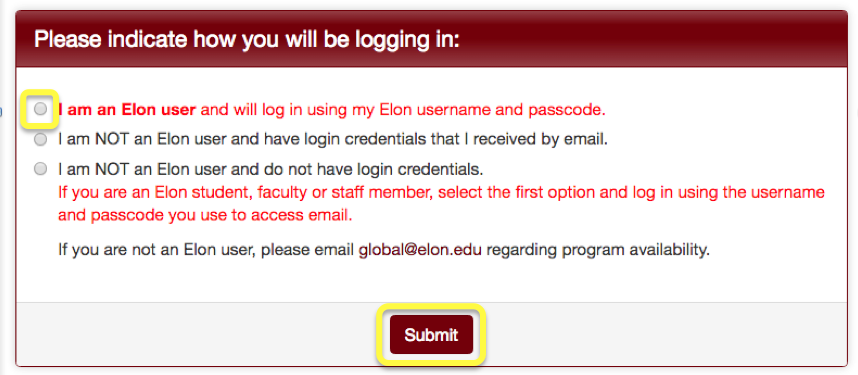Open the global@elon.edu email link
Screen dimensions: 858x375
point(420,251)
